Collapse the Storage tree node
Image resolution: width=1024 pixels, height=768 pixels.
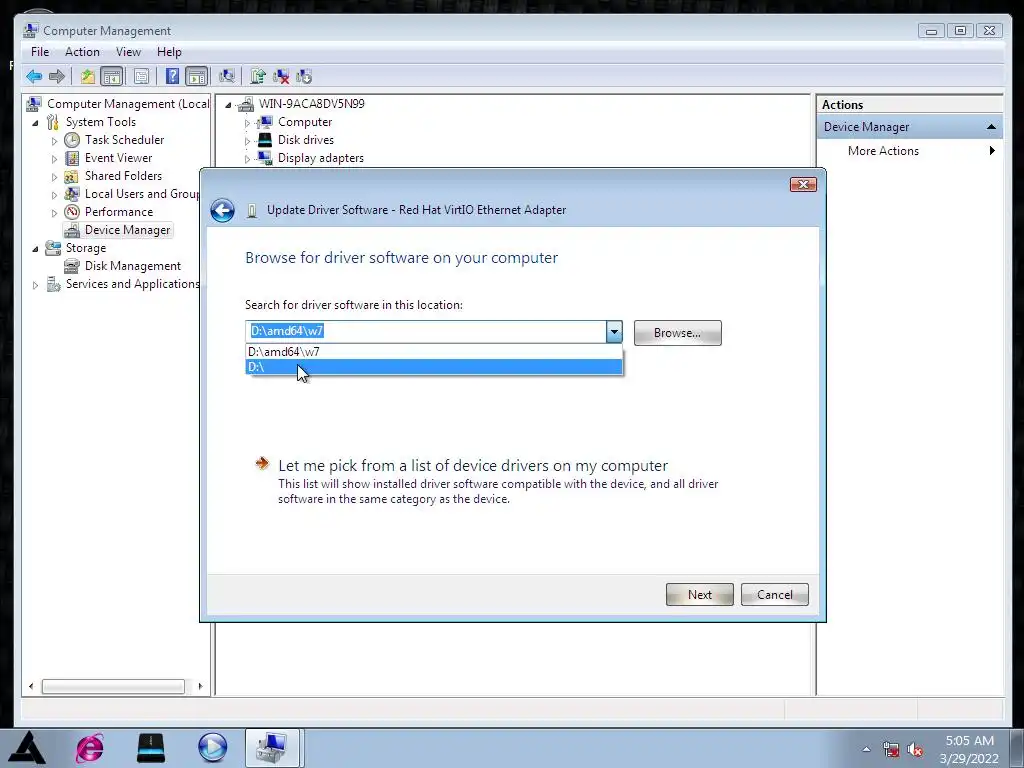[x=35, y=249]
